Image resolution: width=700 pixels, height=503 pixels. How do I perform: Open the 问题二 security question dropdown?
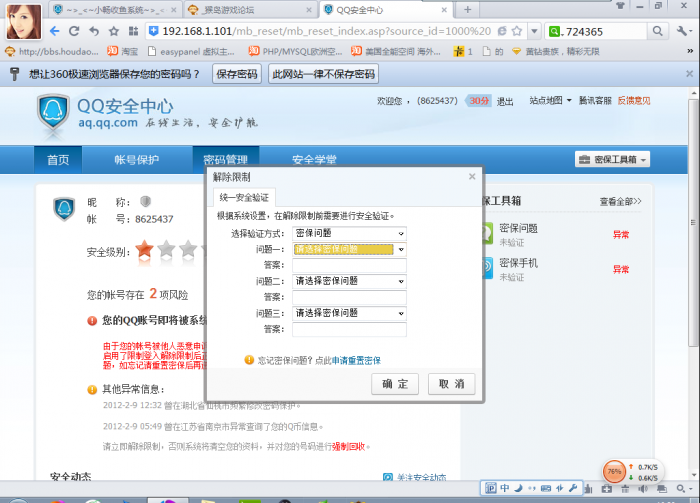349,281
